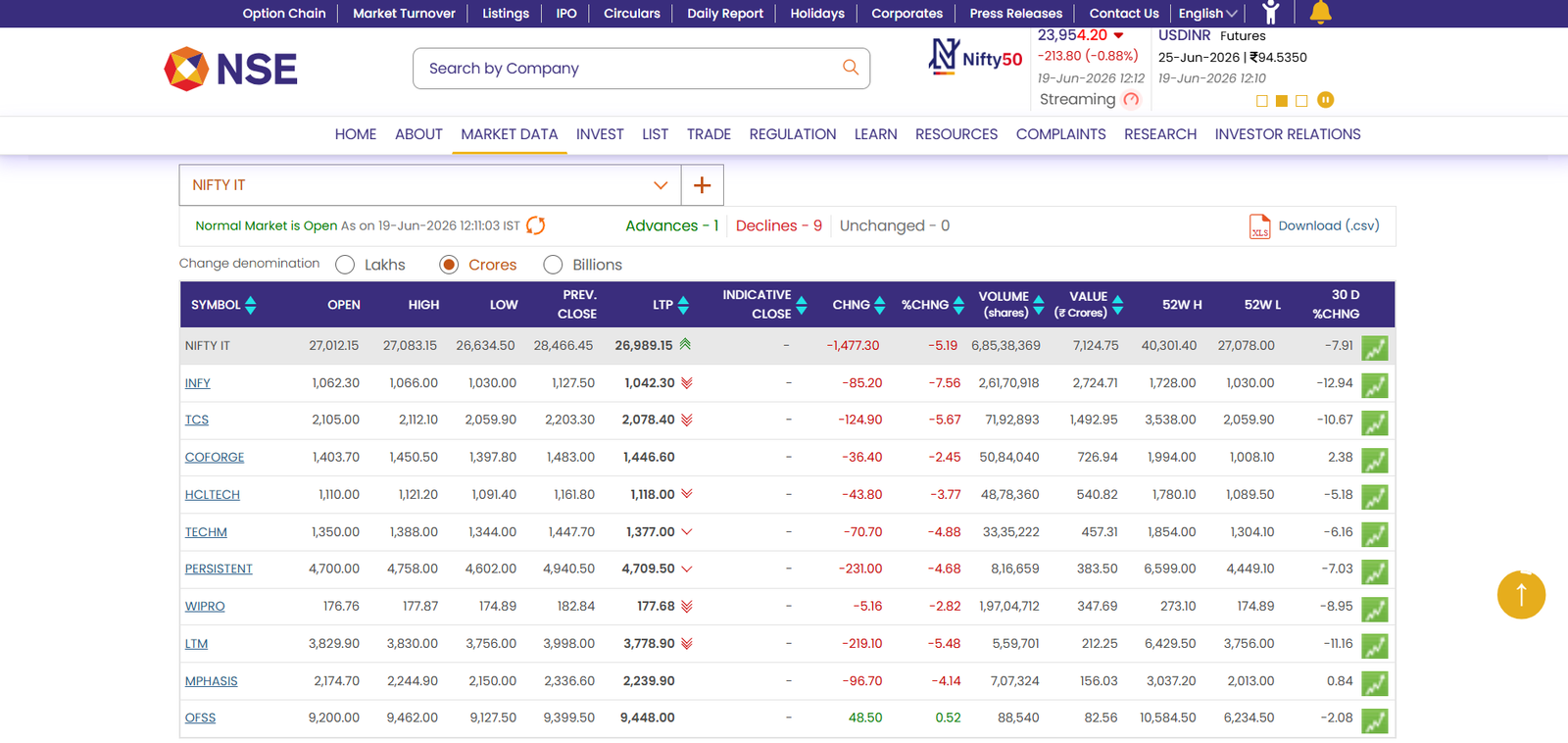This screenshot has width=1568, height=743.
Task: Open the RESOURCES menu
Action: tap(956, 134)
